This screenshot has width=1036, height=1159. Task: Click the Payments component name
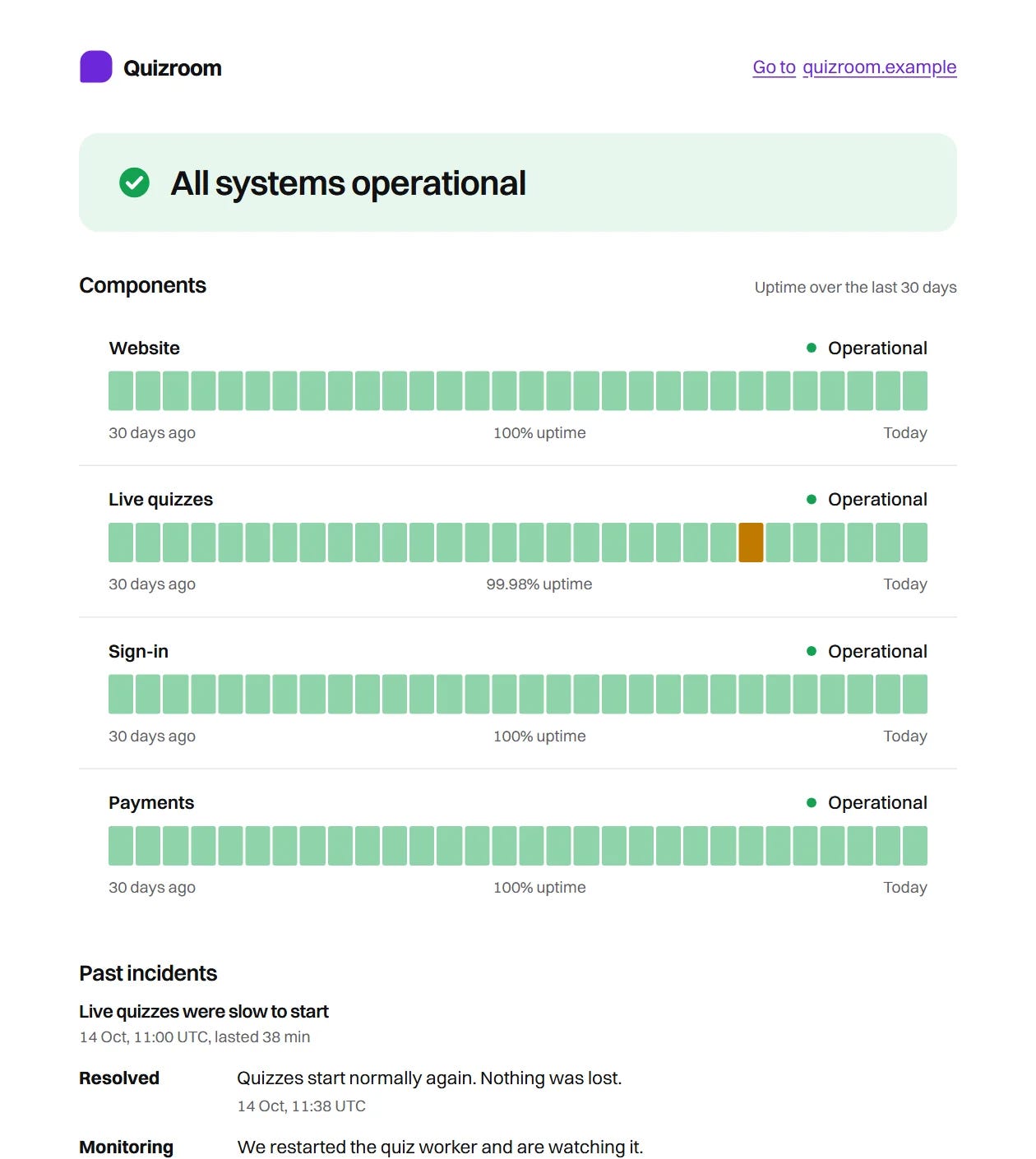[x=151, y=802]
